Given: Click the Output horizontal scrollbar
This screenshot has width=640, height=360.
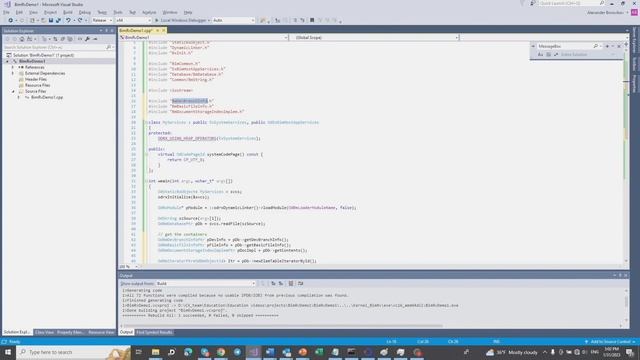Looking at the screenshot, I should (282, 326).
